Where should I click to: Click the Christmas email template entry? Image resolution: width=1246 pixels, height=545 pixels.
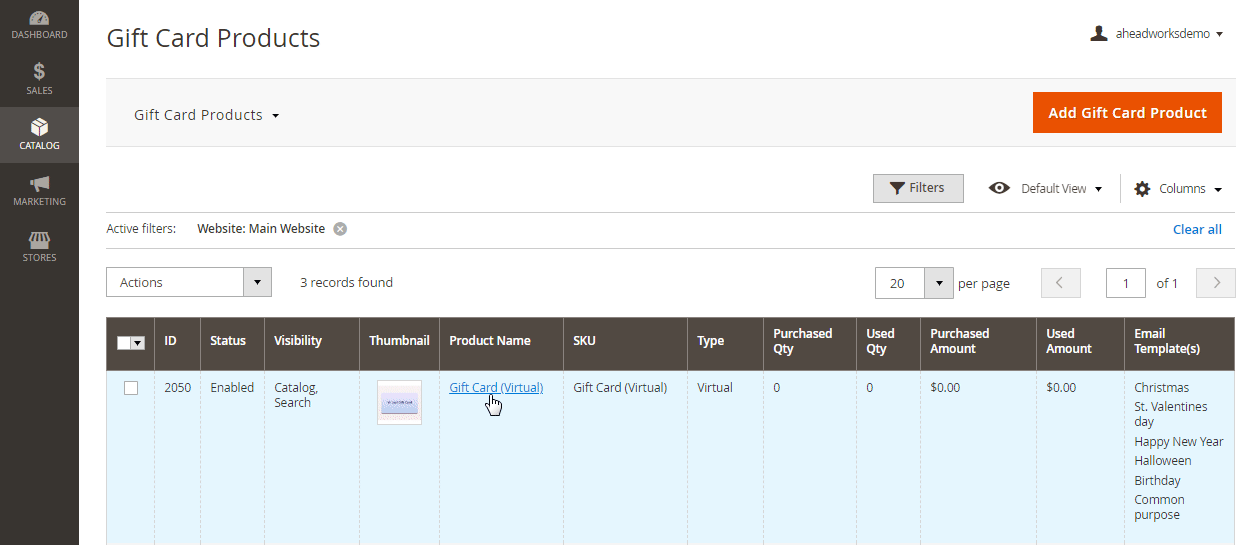tap(1162, 388)
